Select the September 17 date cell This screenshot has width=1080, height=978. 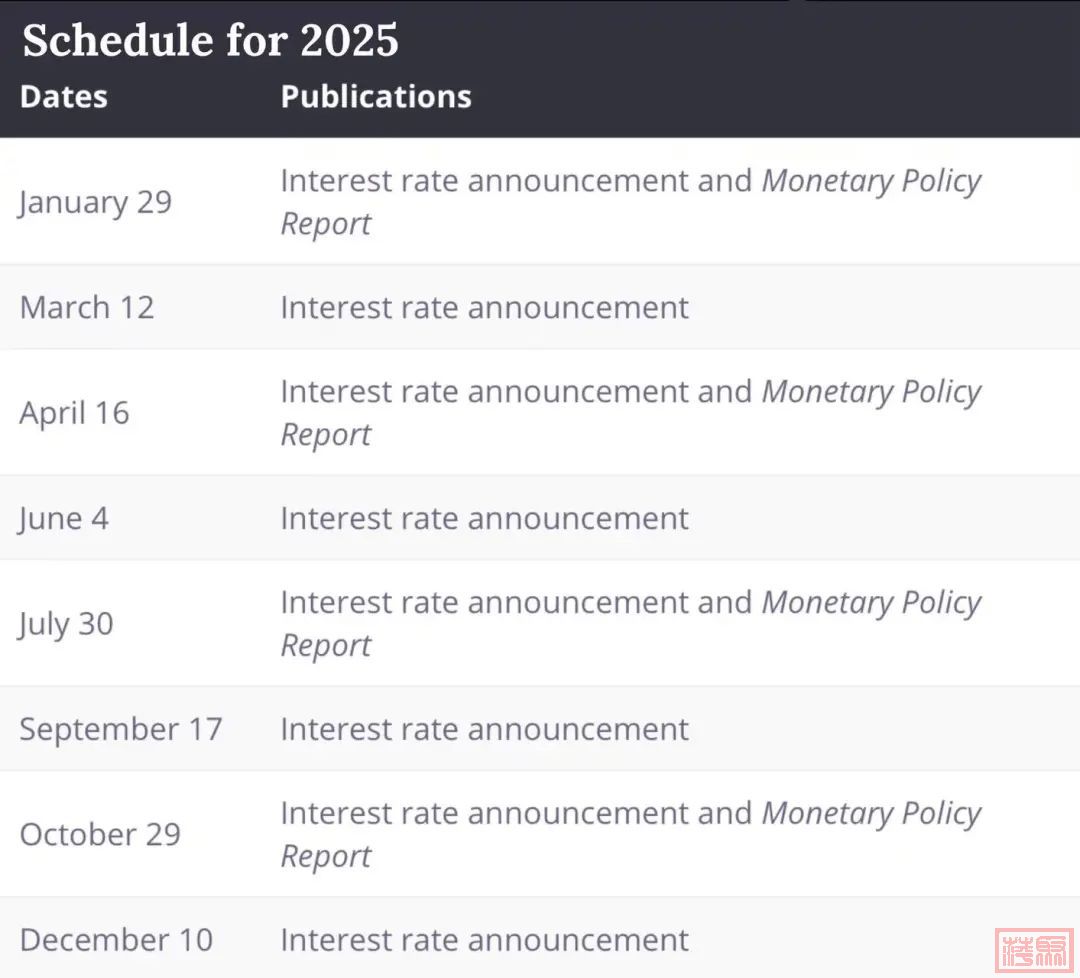pyautogui.click(x=120, y=729)
